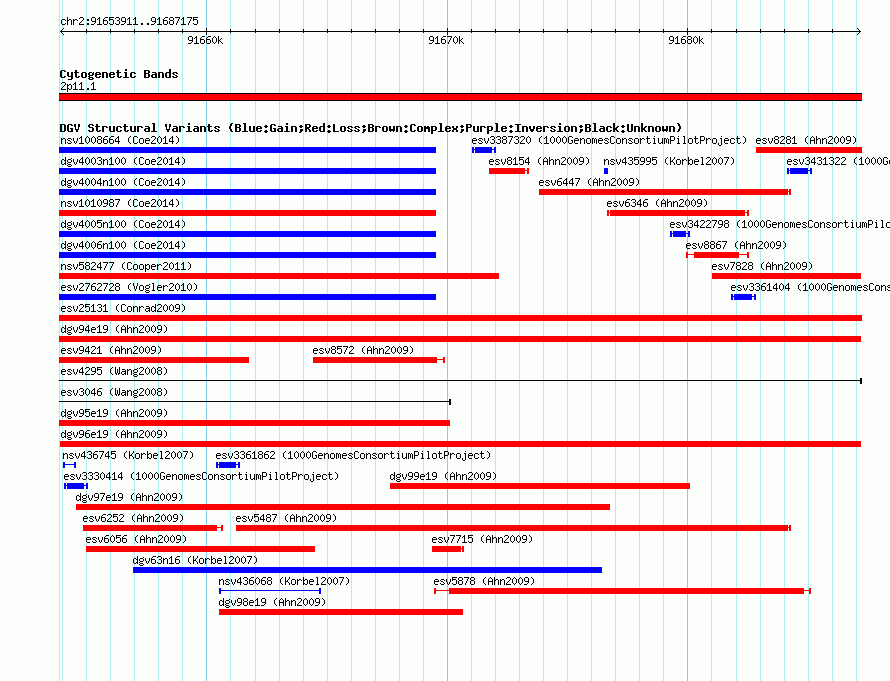Screen dimensions: 890x681
Task: Click esv6346 (Ahn2009) label
Action: (x=657, y=203)
